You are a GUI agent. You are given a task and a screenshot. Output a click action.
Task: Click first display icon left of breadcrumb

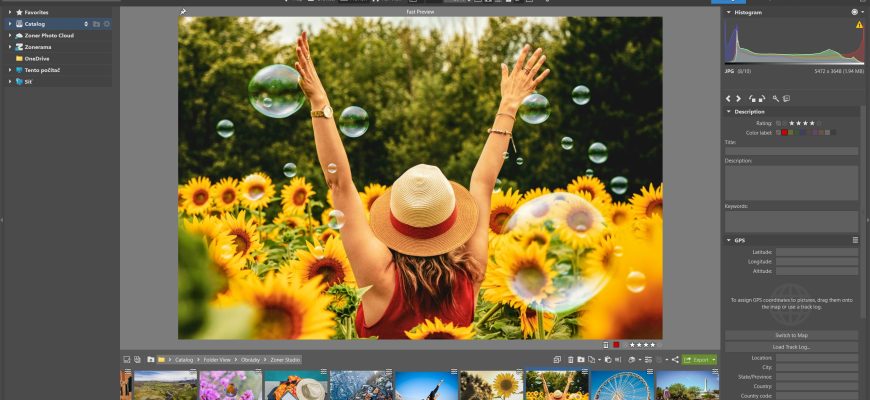tap(127, 360)
